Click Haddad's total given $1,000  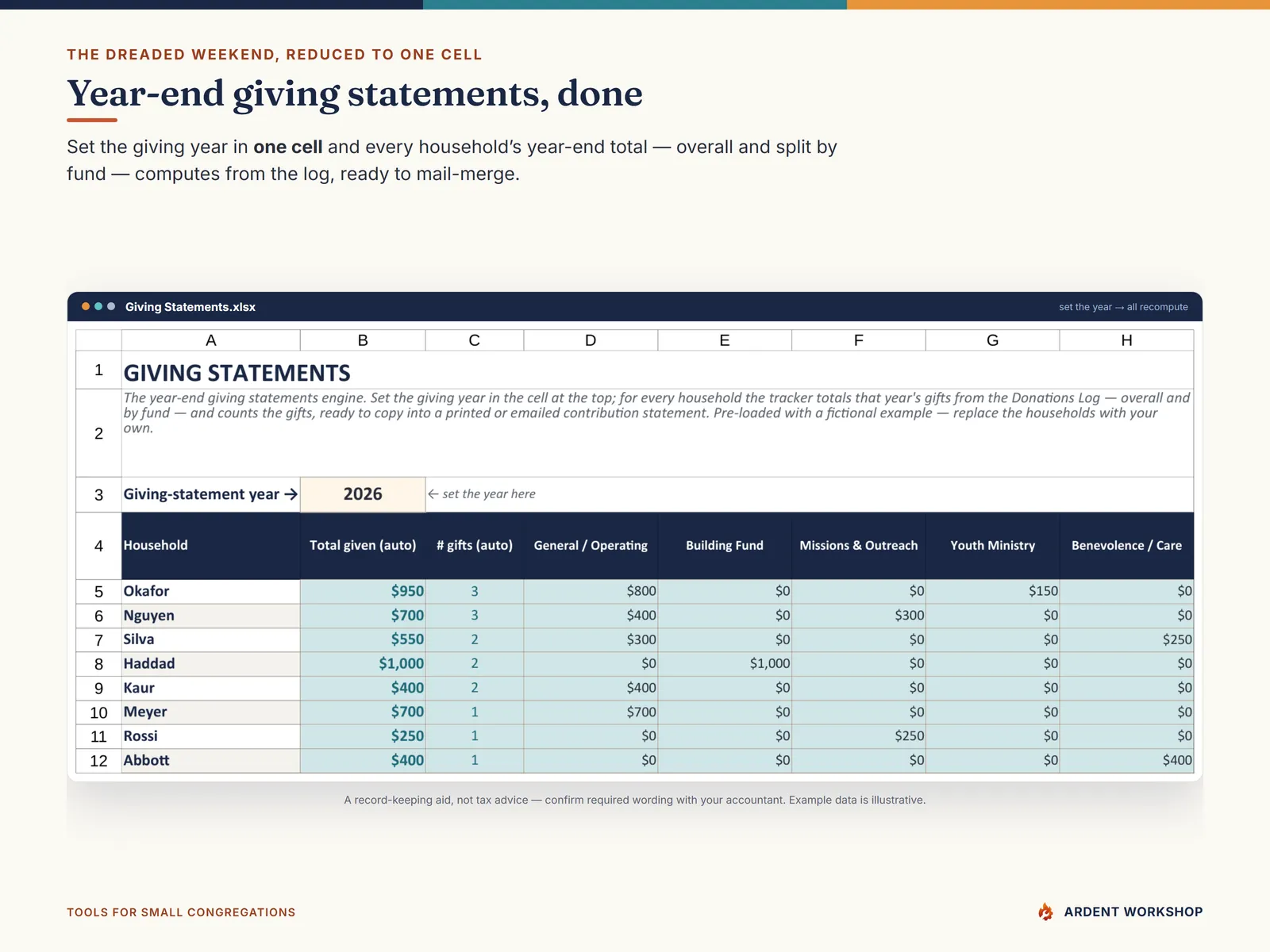[x=363, y=664]
